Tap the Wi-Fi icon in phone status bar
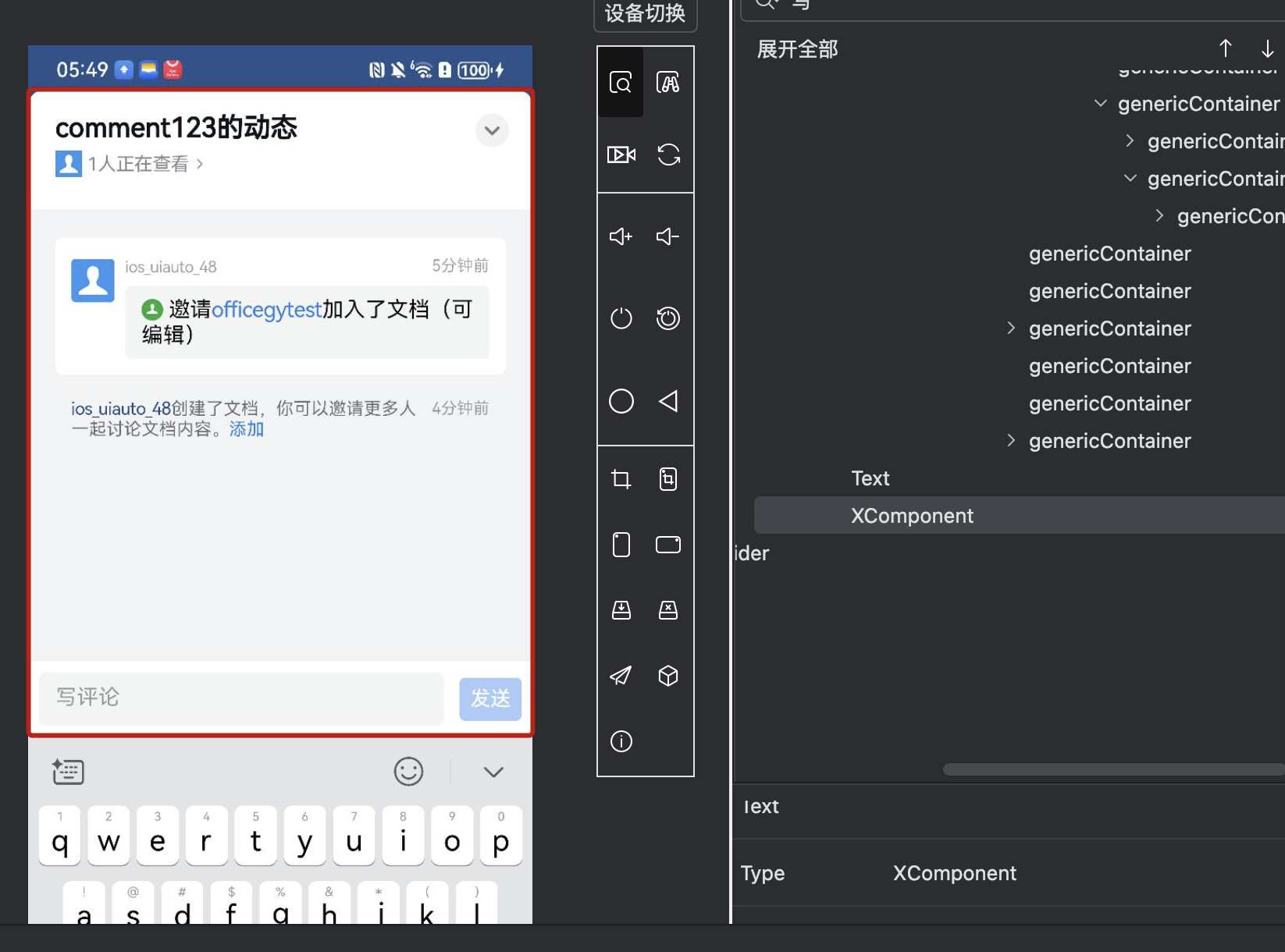Viewport: 1285px width, 952px height. point(422,70)
